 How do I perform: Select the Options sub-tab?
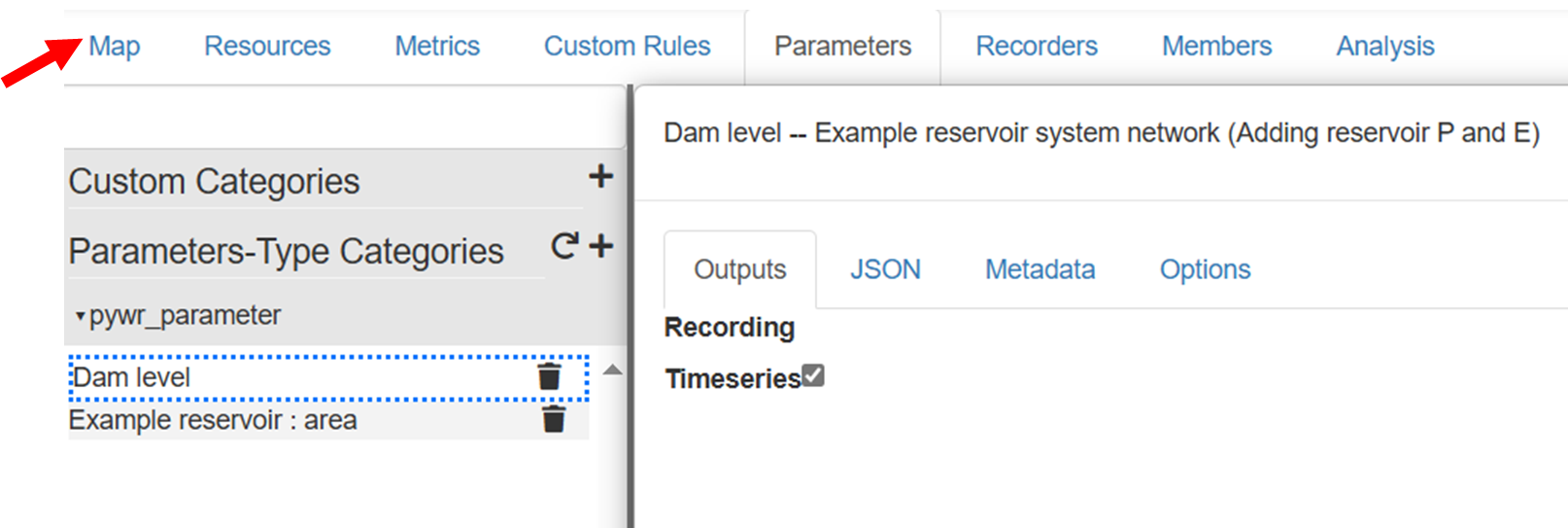tap(1205, 269)
